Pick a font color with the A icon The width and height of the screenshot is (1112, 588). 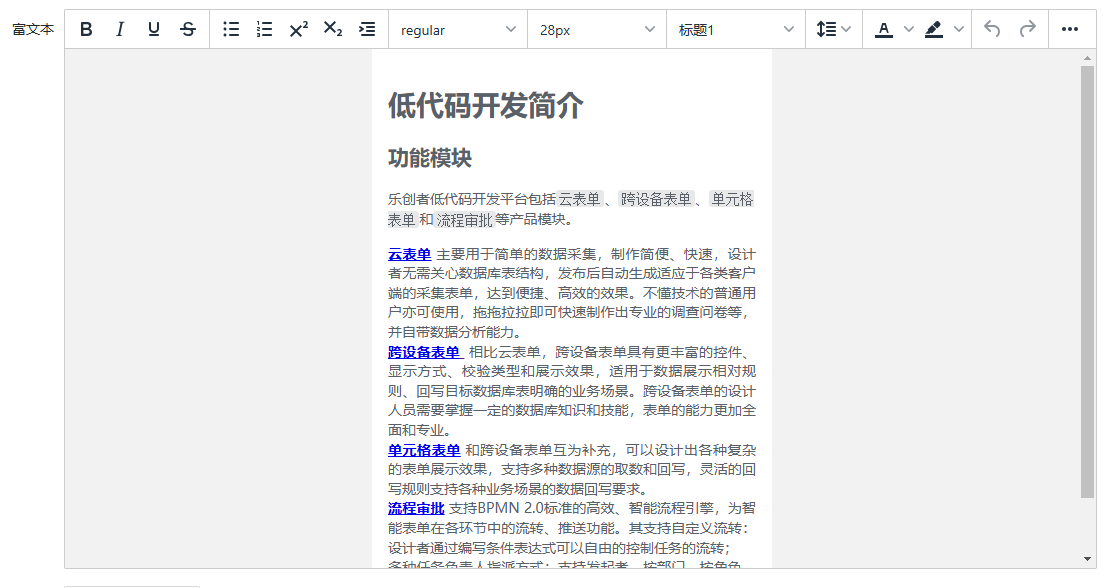tap(884, 30)
